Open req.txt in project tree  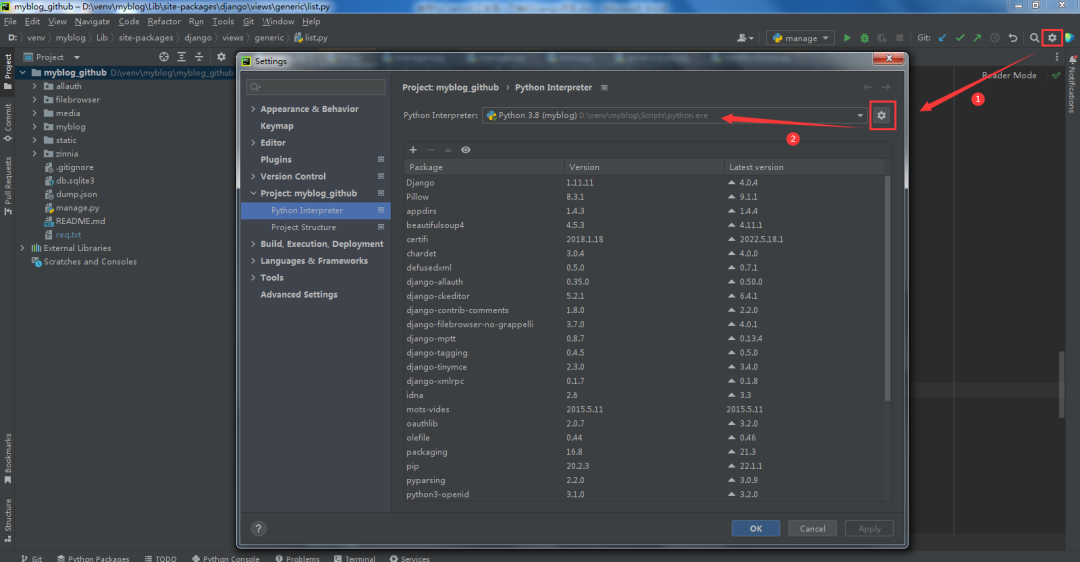(68, 234)
